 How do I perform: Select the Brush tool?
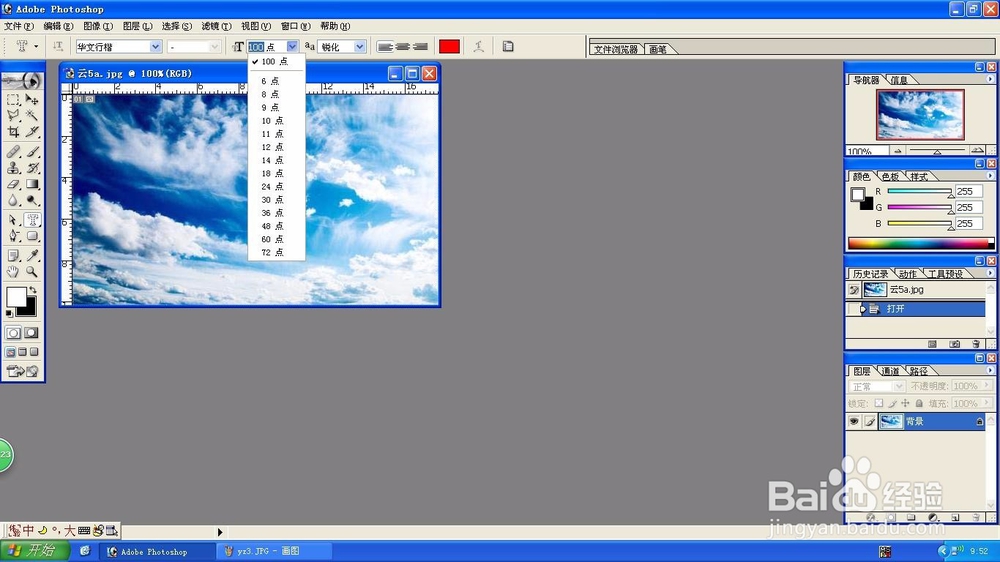click(32, 152)
